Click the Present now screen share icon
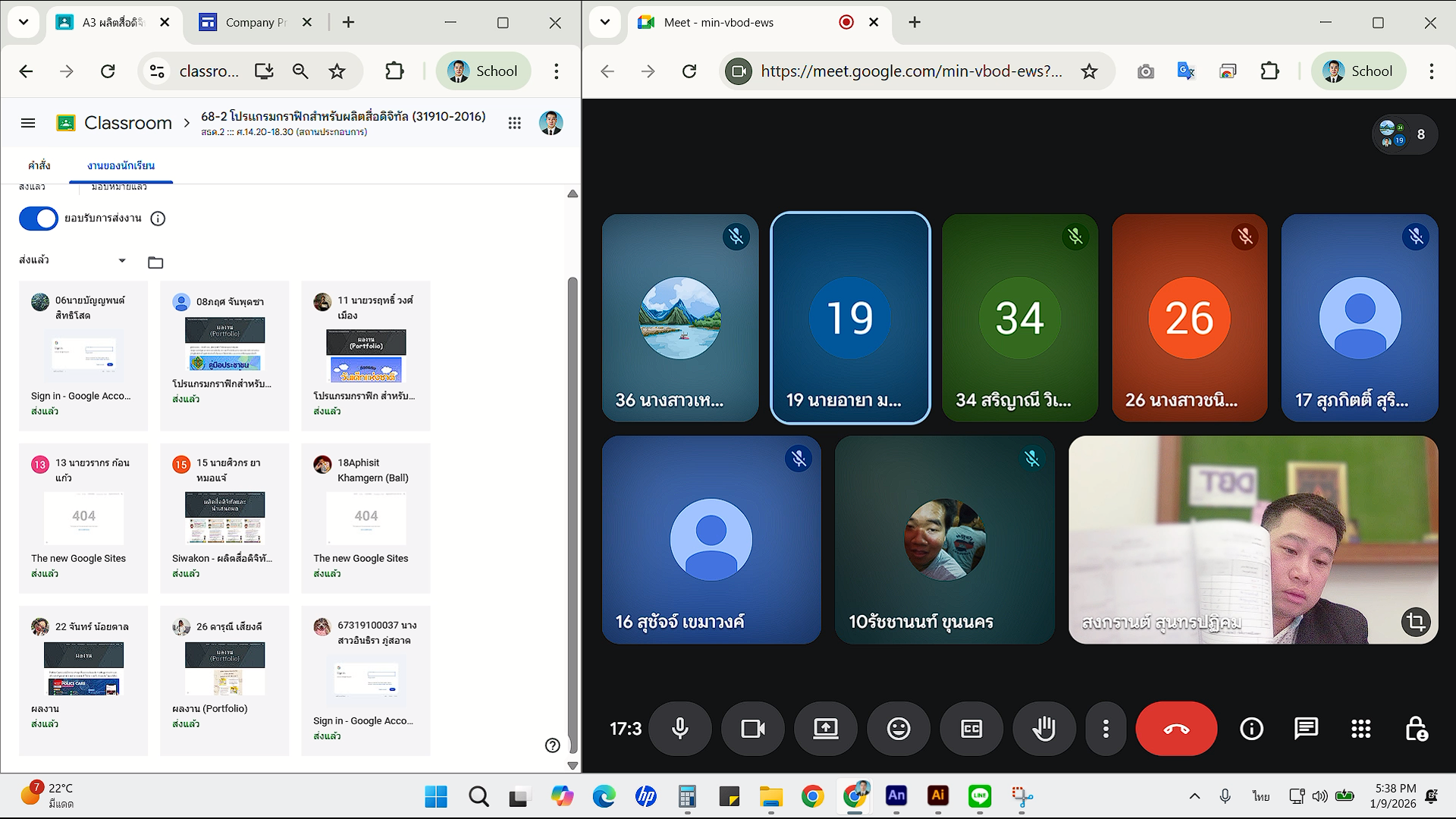The width and height of the screenshot is (1456, 819). (x=826, y=729)
